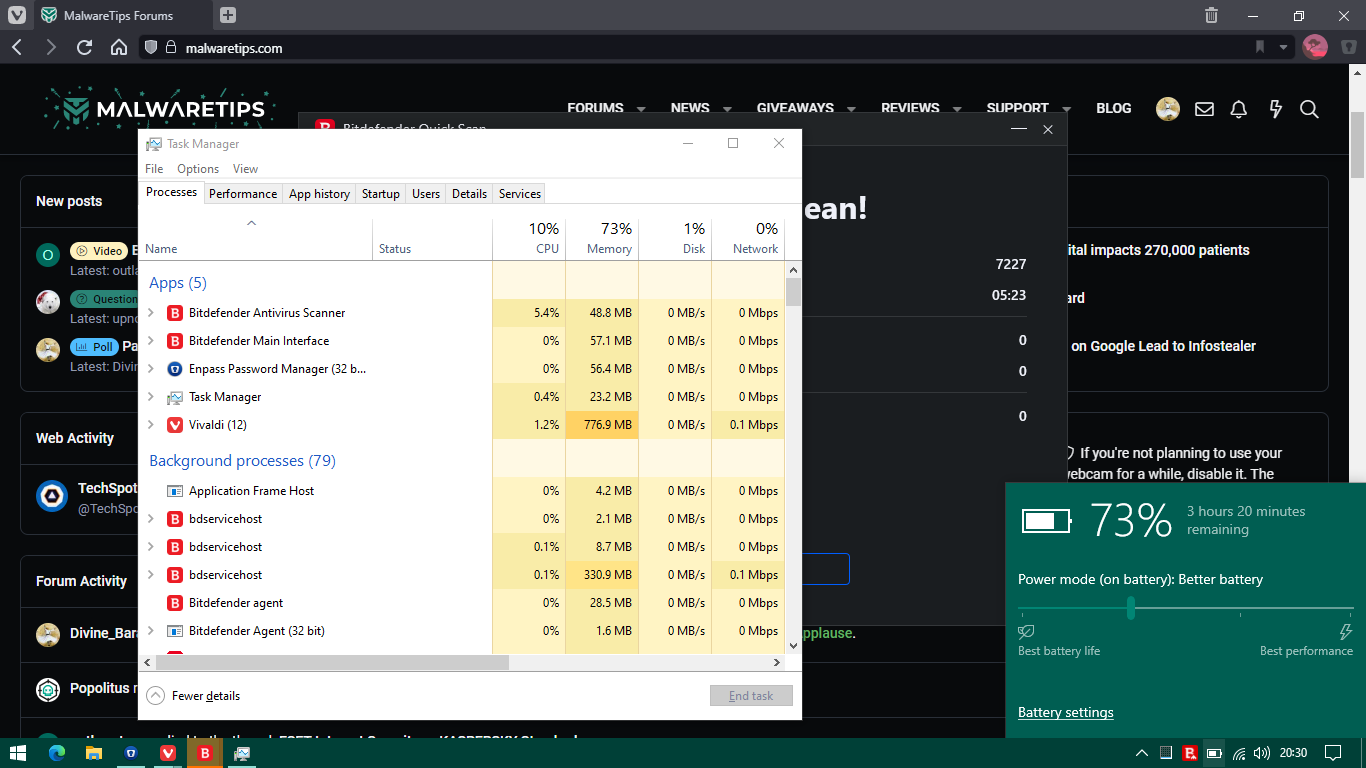
Task: Expand the Vivaldi (12) process group
Action: tap(151, 425)
